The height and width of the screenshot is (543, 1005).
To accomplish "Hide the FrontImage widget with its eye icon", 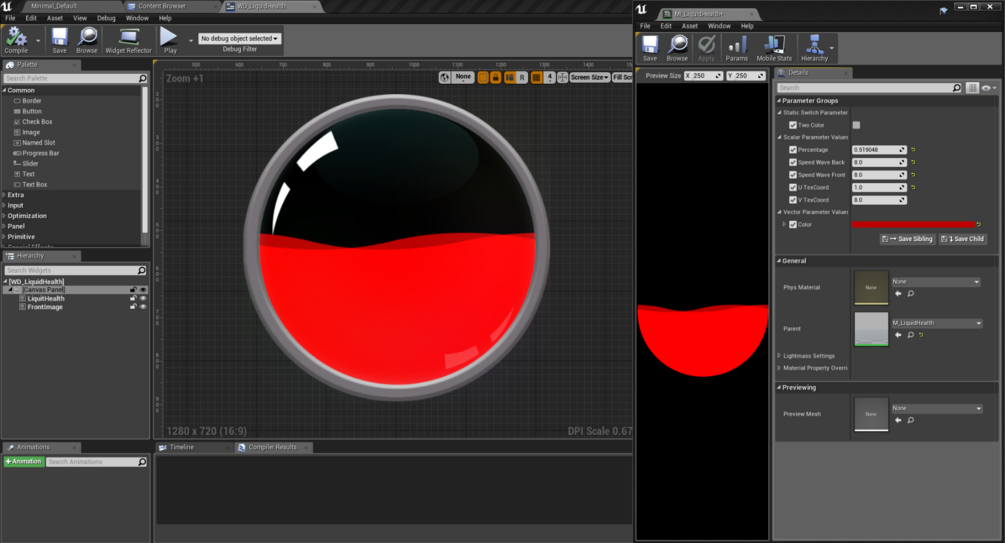I will (143, 307).
